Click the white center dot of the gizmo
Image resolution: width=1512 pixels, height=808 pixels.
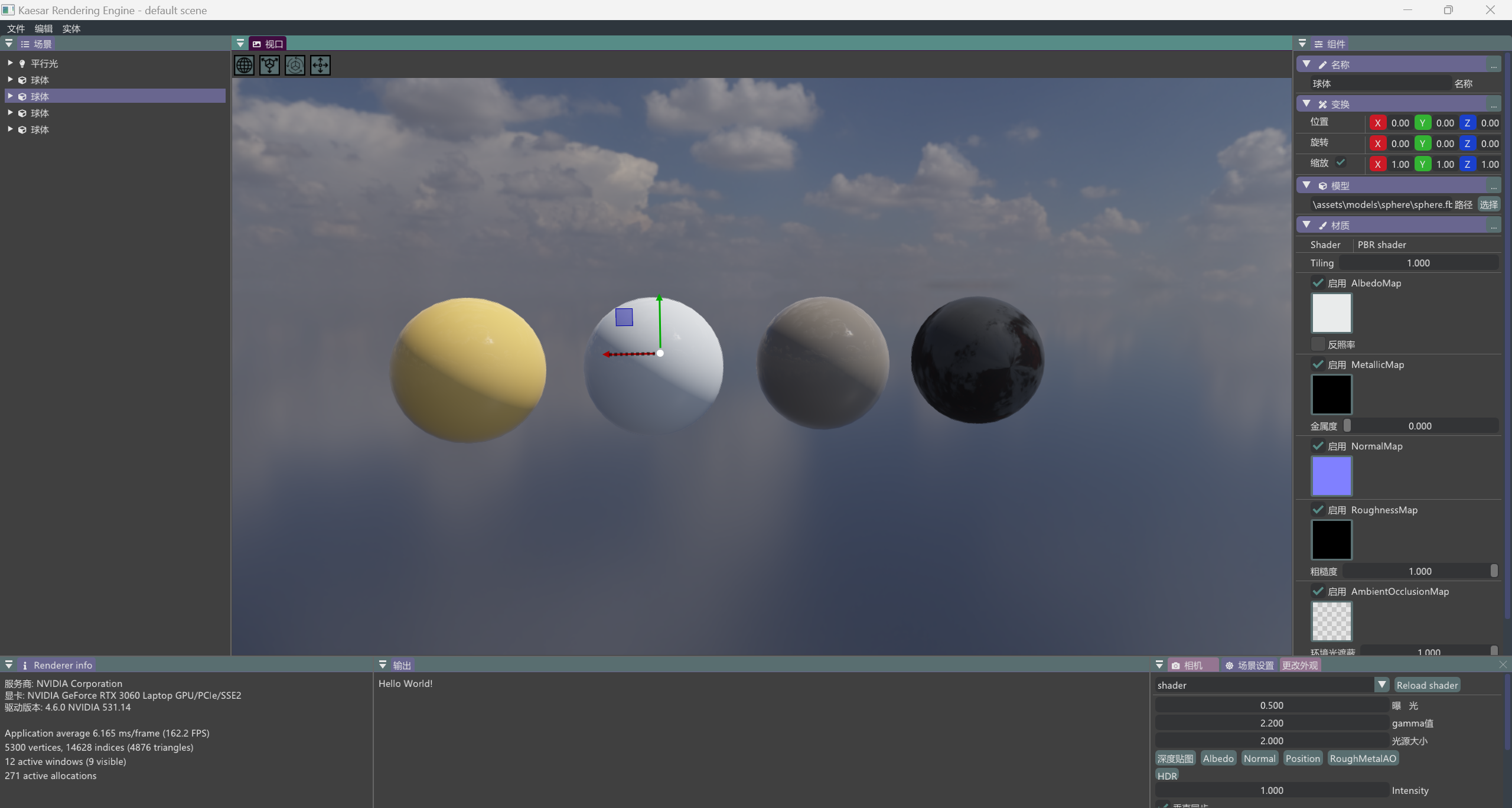(x=660, y=353)
